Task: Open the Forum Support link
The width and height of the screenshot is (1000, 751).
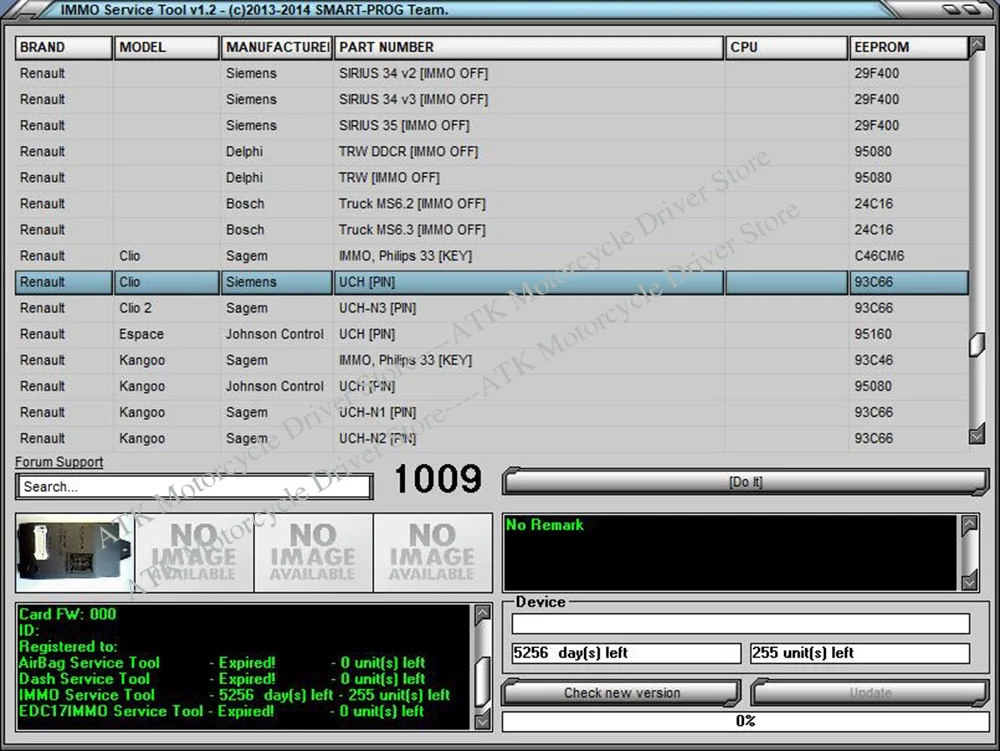Action: pyautogui.click(x=59, y=462)
